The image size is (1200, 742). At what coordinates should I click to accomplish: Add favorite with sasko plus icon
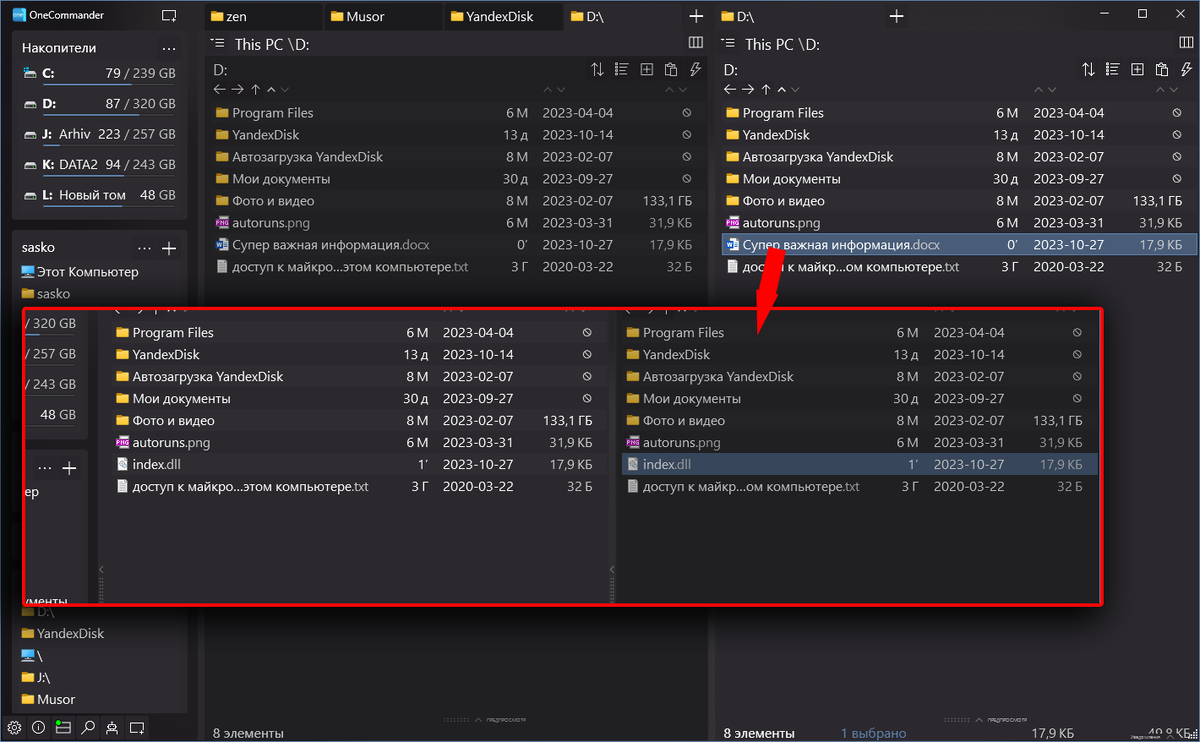click(x=169, y=247)
